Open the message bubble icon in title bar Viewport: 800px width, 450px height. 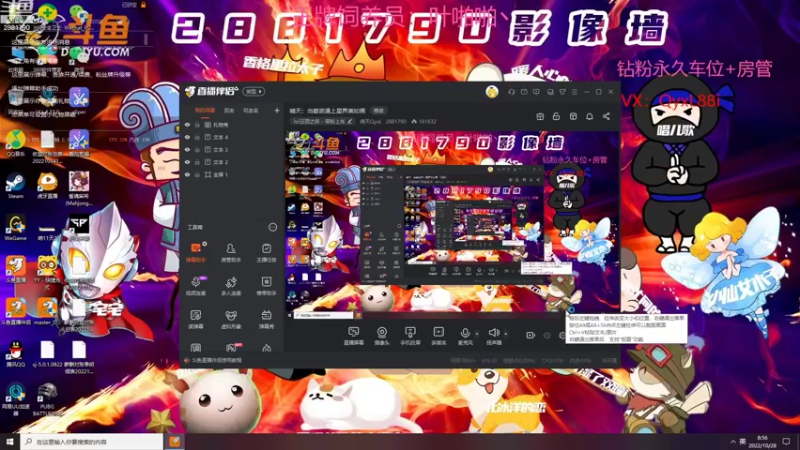tap(536, 92)
